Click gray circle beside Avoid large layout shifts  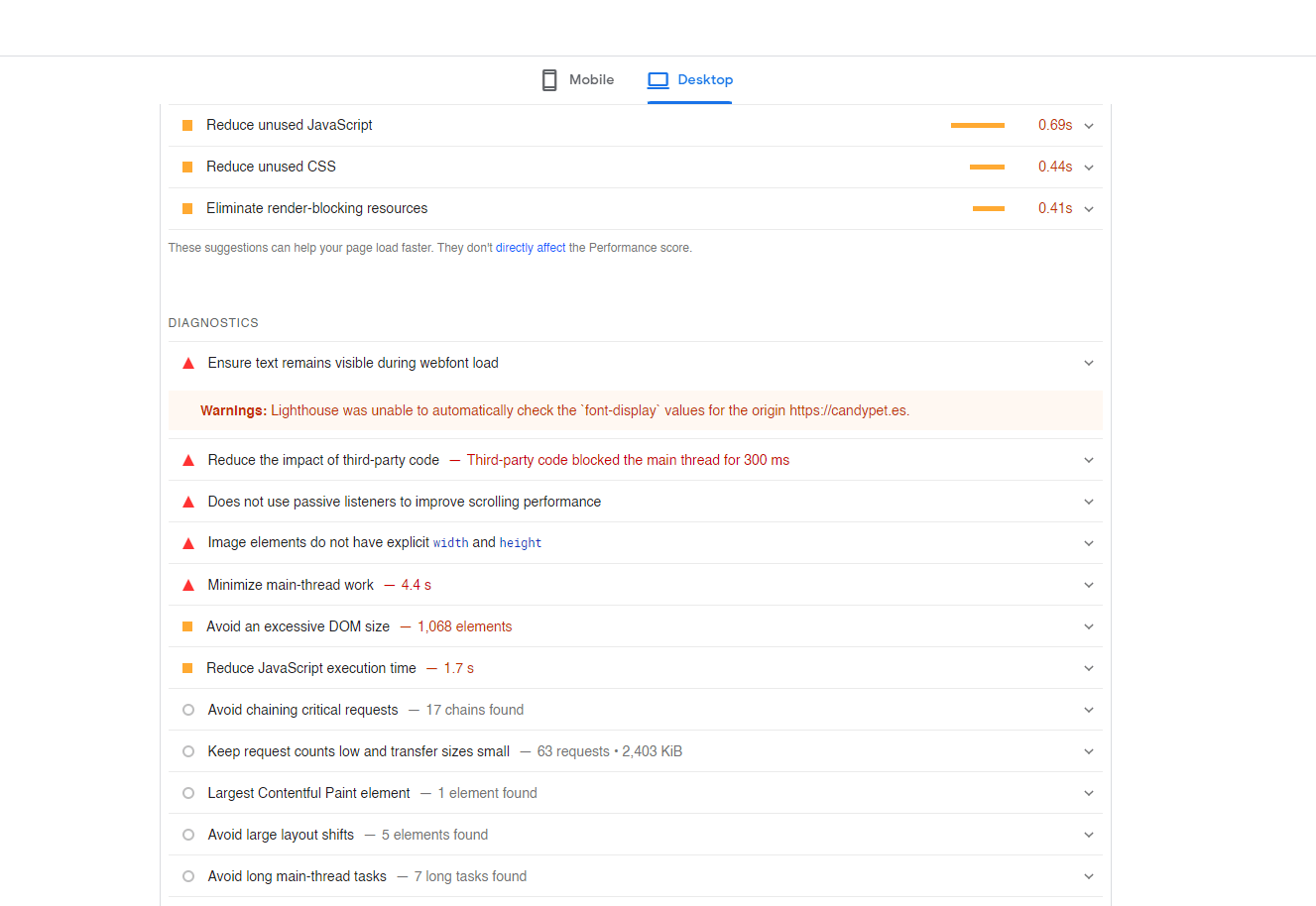188,835
